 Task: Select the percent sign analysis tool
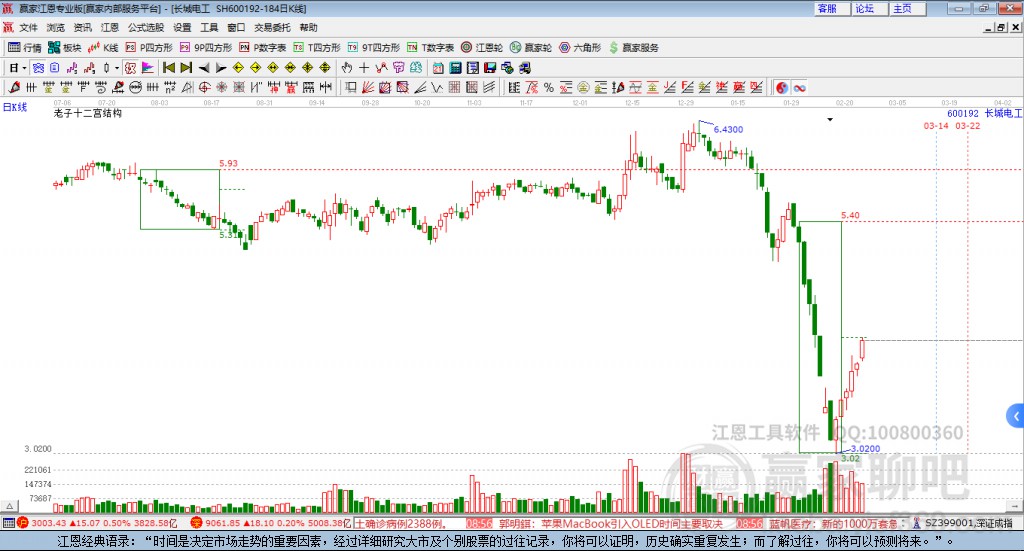tap(549, 87)
